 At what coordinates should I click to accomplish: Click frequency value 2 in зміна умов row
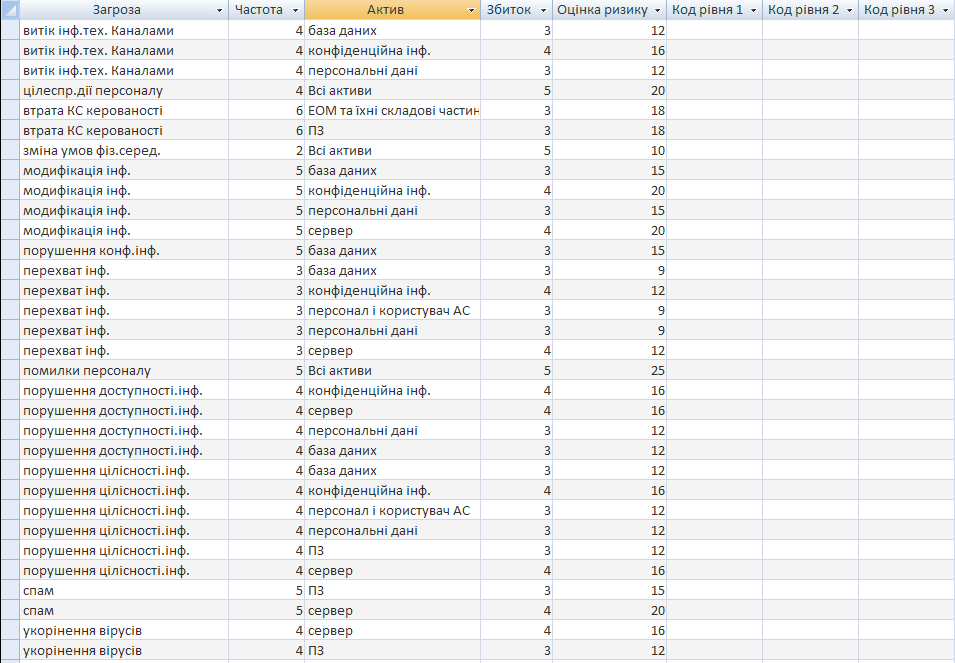pyautogui.click(x=267, y=150)
